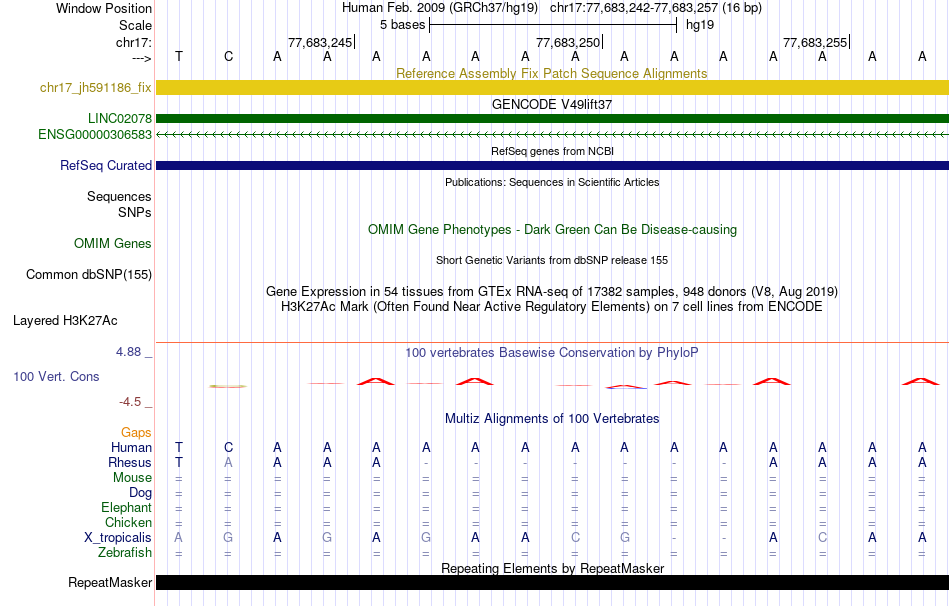This screenshot has width=950, height=606.
Task: Click the blue RefSeq Curated bar
Action: (x=553, y=165)
